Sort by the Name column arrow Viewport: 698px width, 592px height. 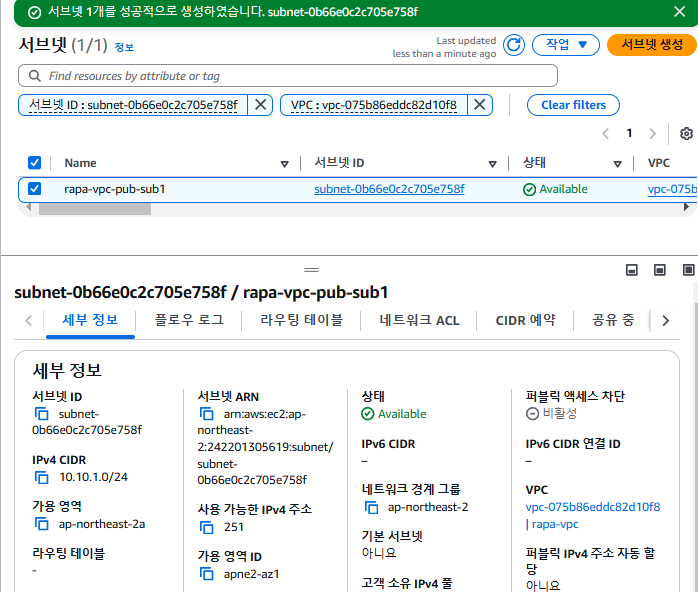[284, 164]
